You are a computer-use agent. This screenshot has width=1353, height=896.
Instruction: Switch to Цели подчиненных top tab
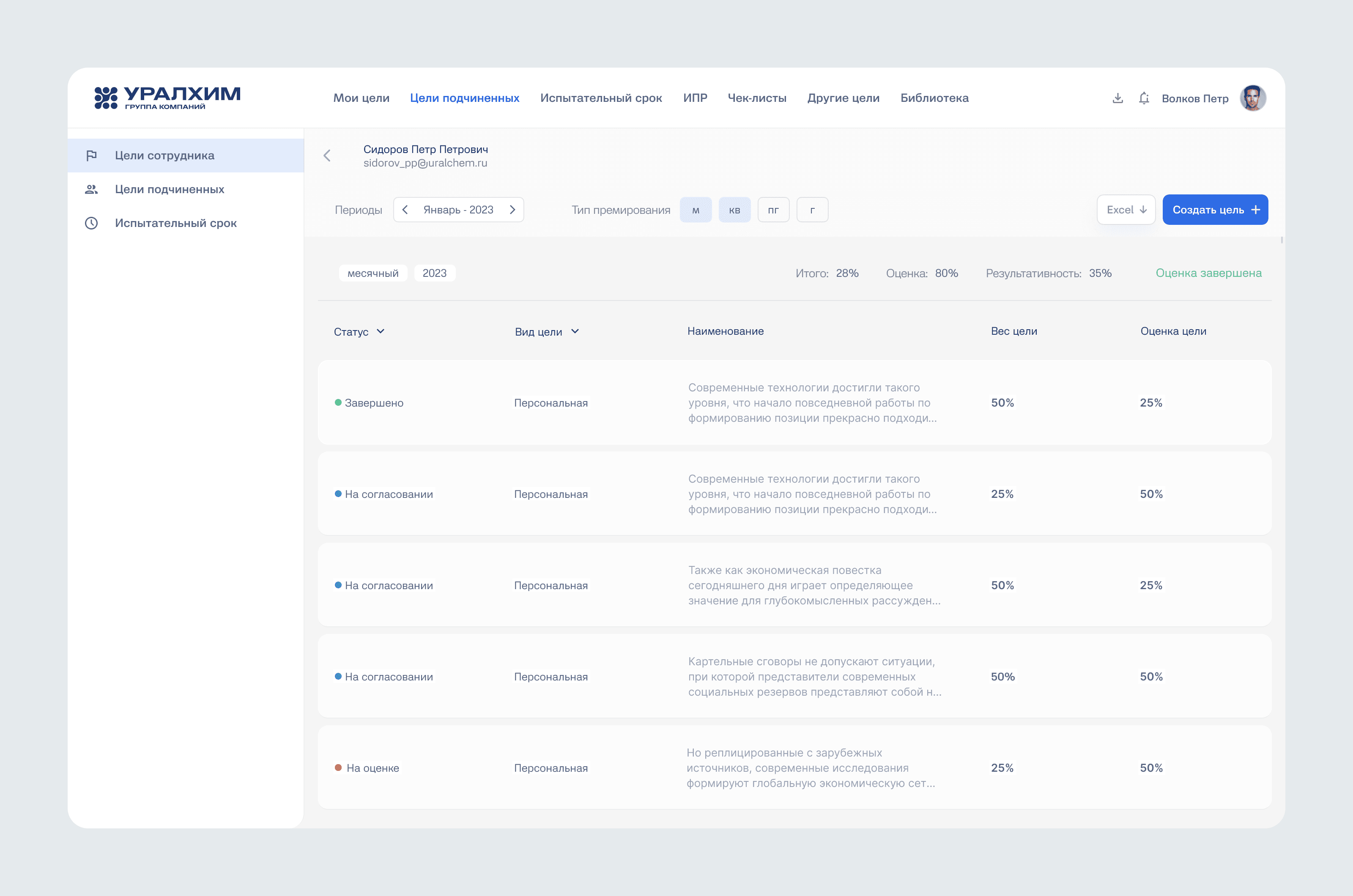point(465,98)
